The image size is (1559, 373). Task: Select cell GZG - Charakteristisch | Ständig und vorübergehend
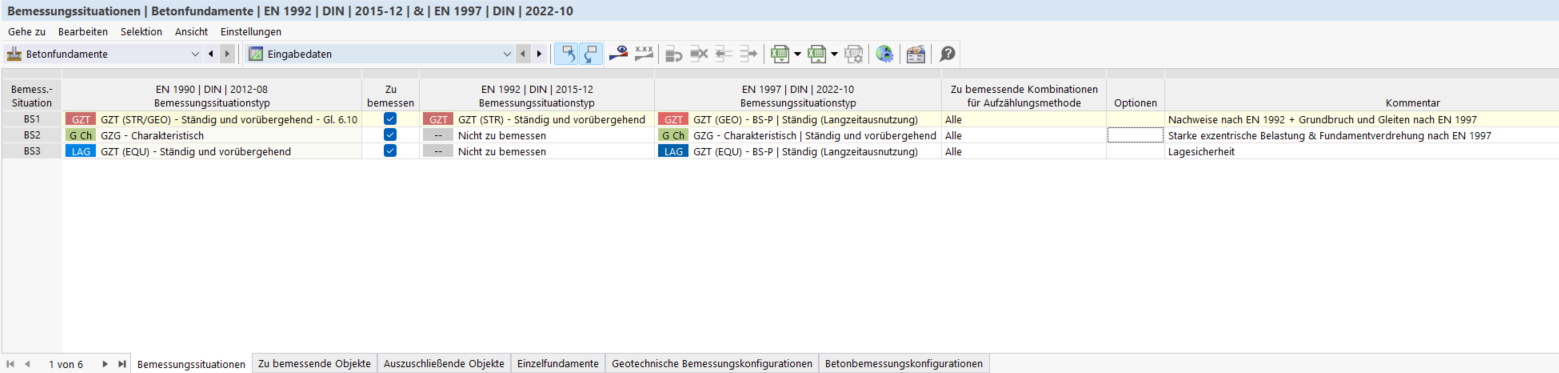798,135
